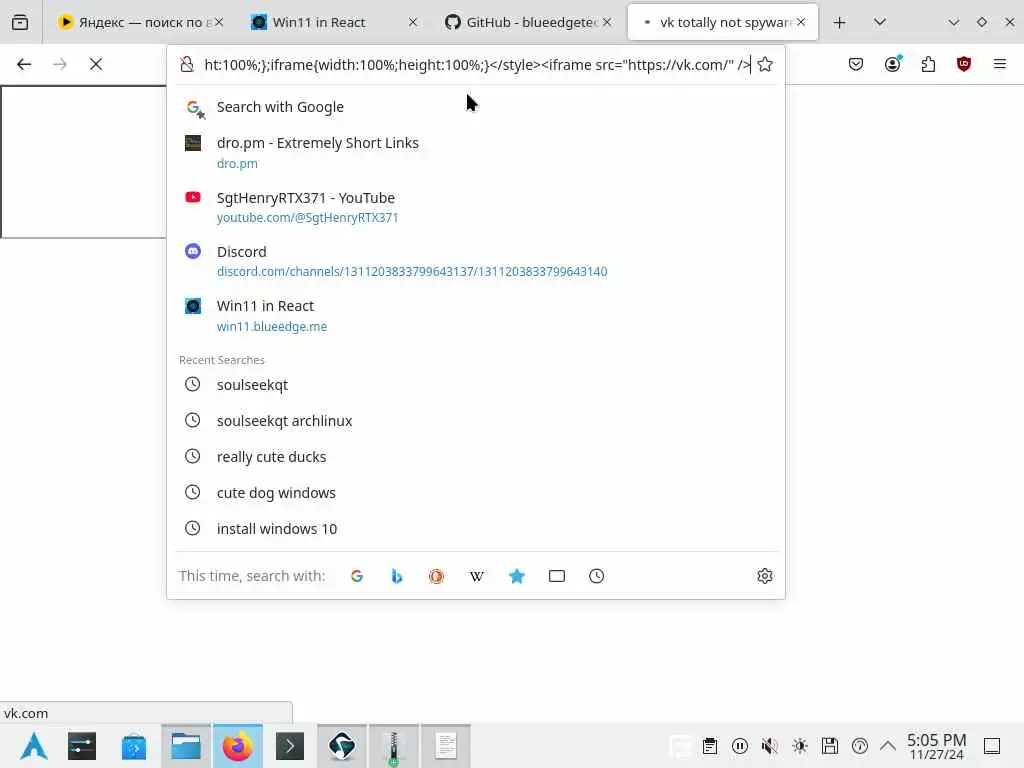Search in Bookmarks star icon
This screenshot has height=768, width=1024.
pyautogui.click(x=517, y=576)
